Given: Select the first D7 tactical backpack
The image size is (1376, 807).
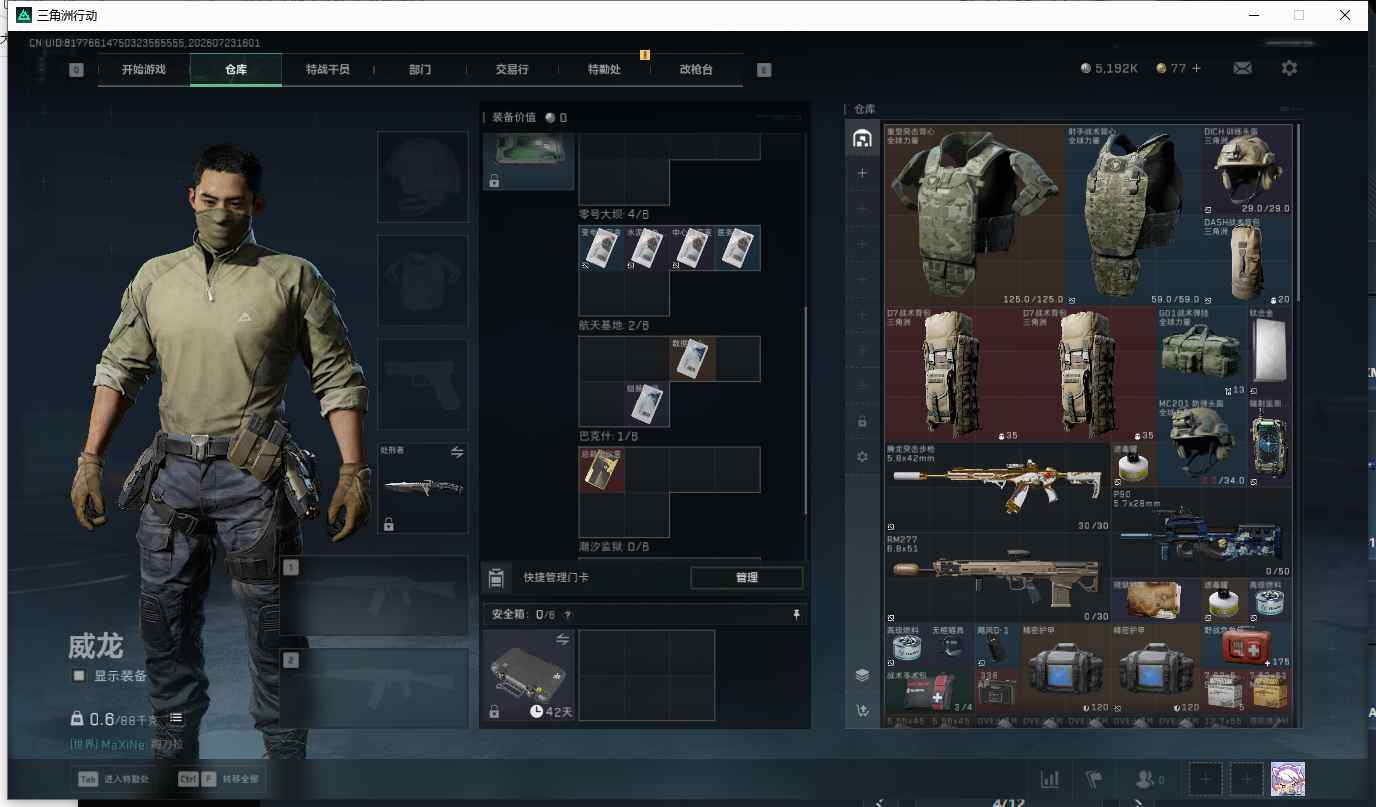Looking at the screenshot, I should point(952,374).
